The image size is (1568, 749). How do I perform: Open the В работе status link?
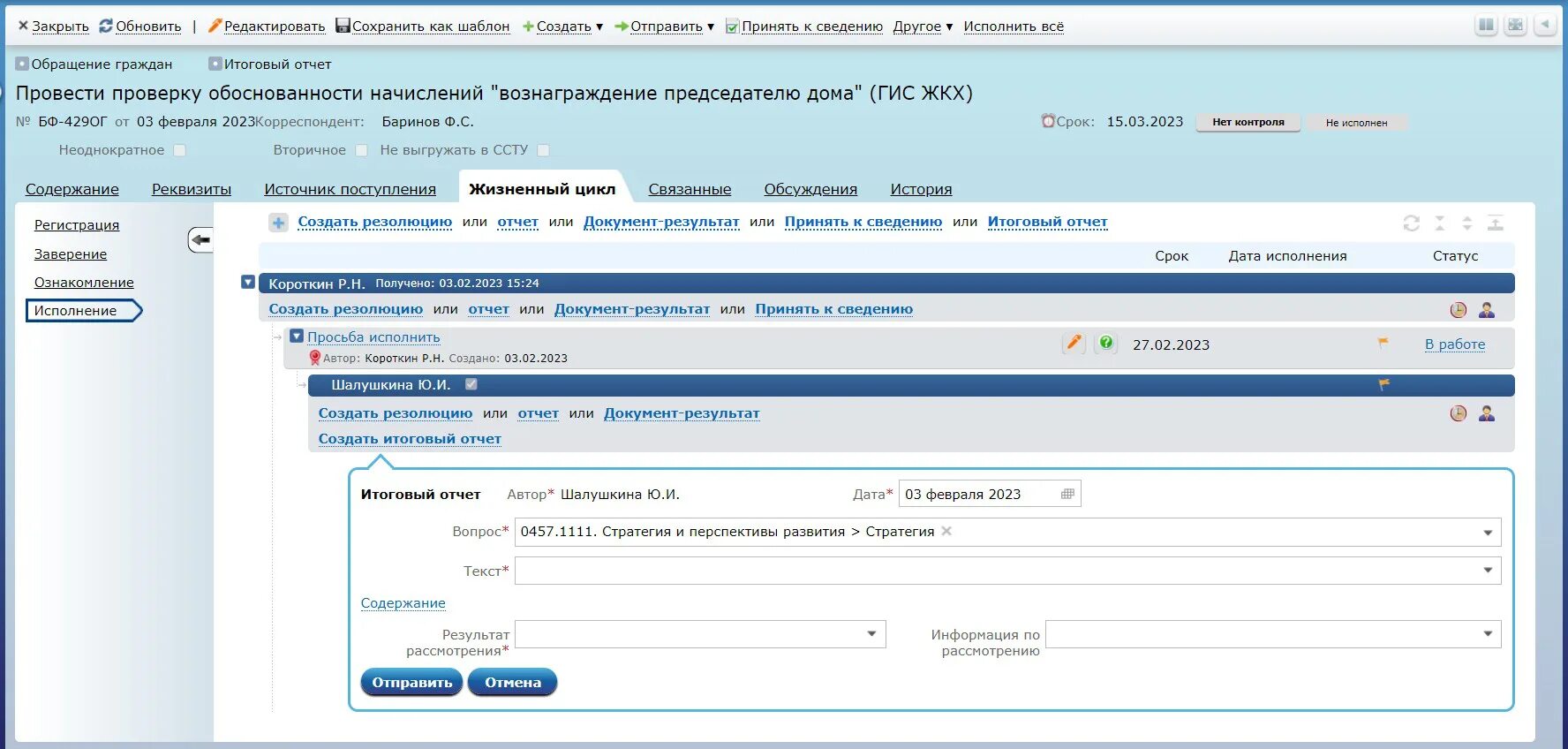pyautogui.click(x=1455, y=344)
